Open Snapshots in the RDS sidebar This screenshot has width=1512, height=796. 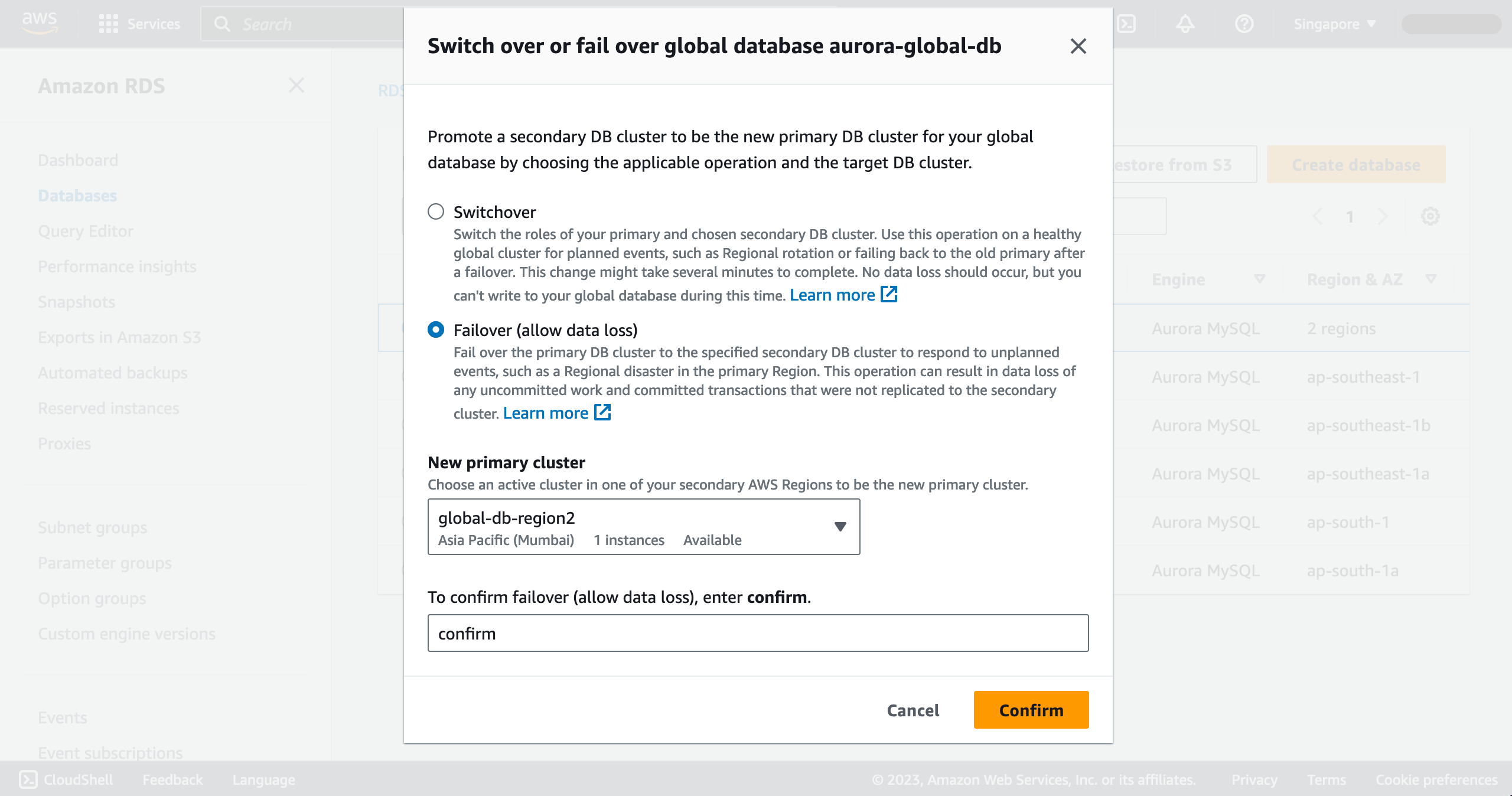(76, 302)
